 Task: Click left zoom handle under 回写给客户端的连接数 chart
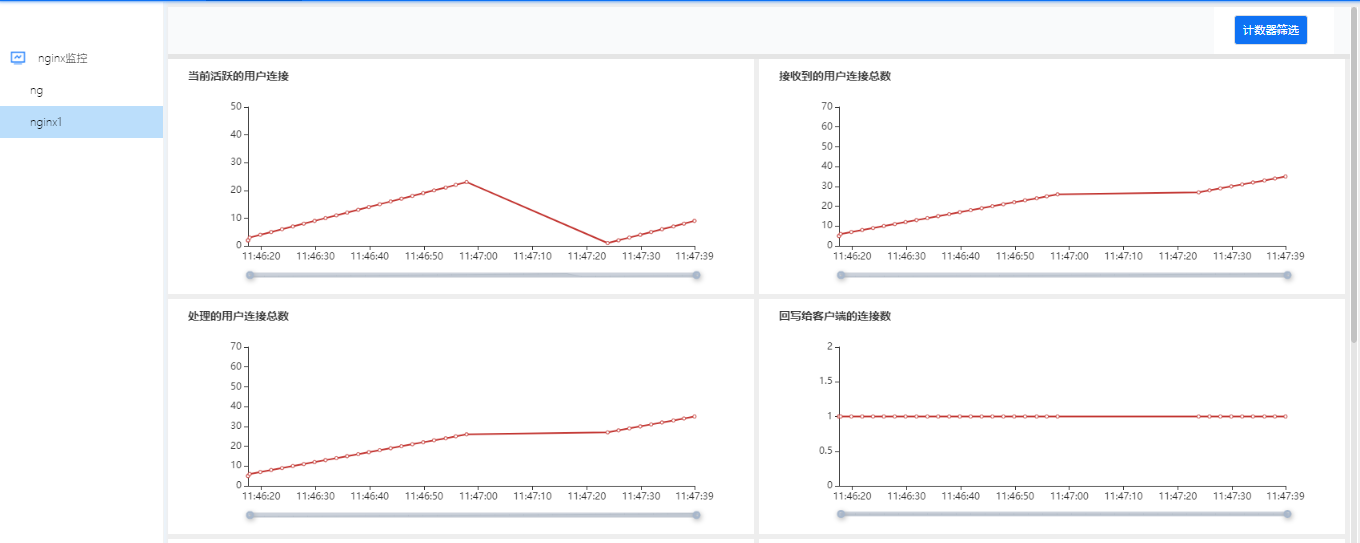point(841,514)
